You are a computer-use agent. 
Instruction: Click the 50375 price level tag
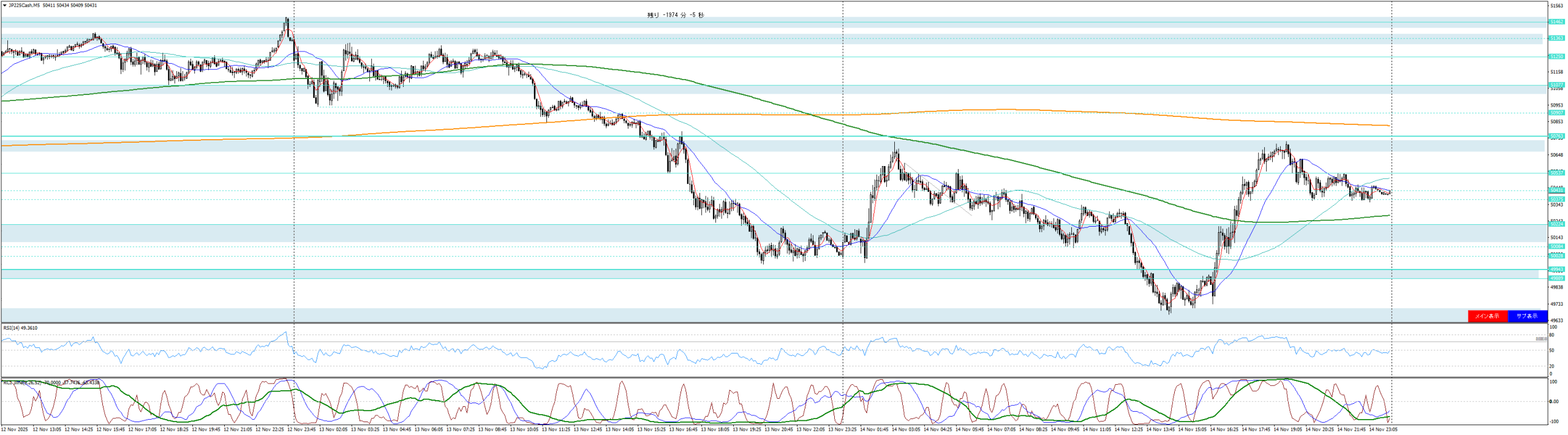click(x=1556, y=199)
